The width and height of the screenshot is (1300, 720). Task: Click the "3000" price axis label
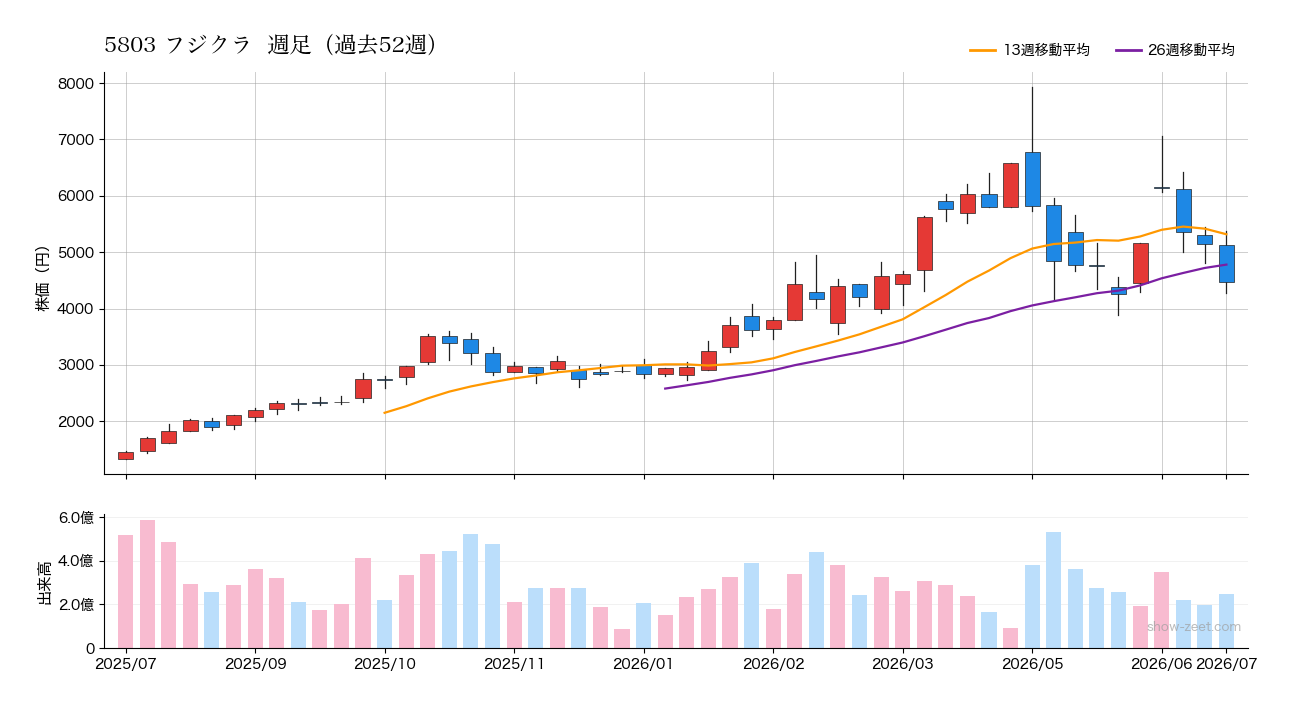tap(77, 366)
